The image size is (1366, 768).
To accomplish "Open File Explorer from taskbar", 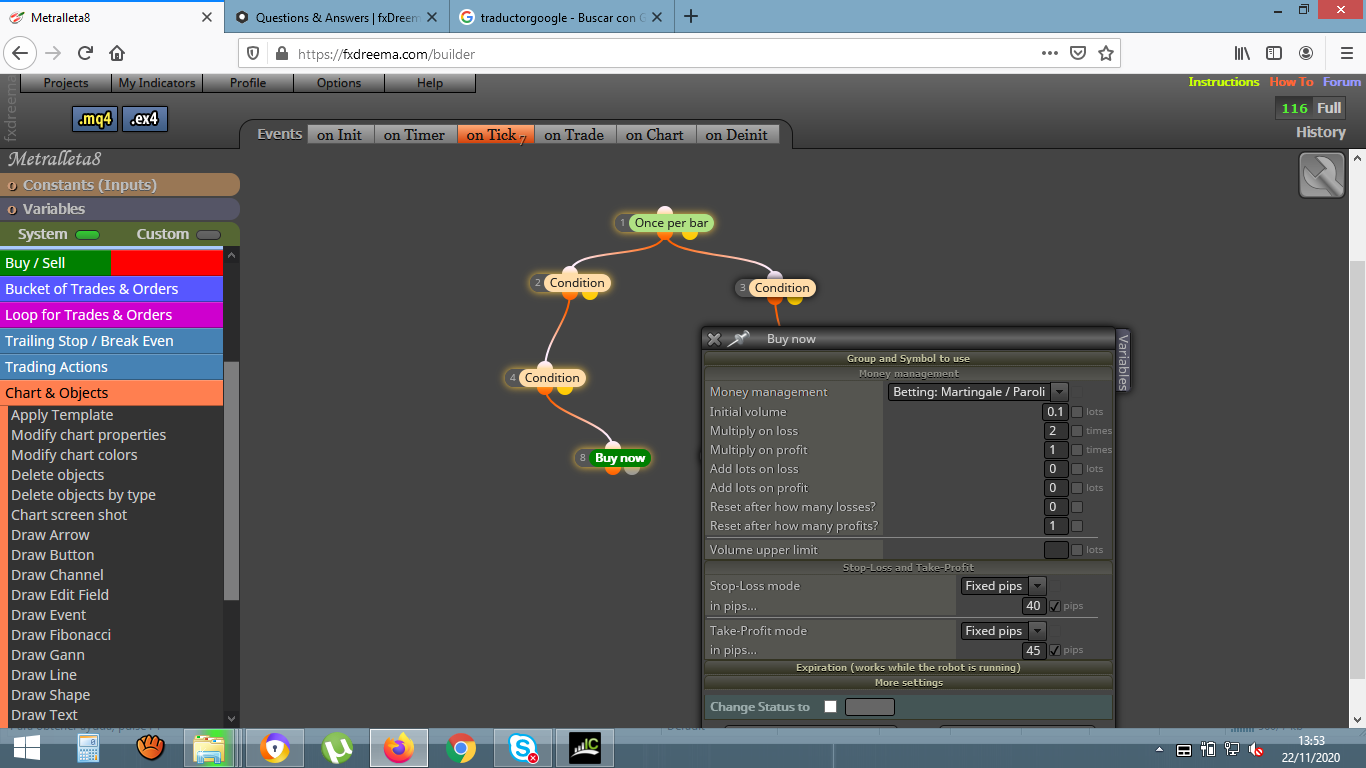I will (x=211, y=747).
